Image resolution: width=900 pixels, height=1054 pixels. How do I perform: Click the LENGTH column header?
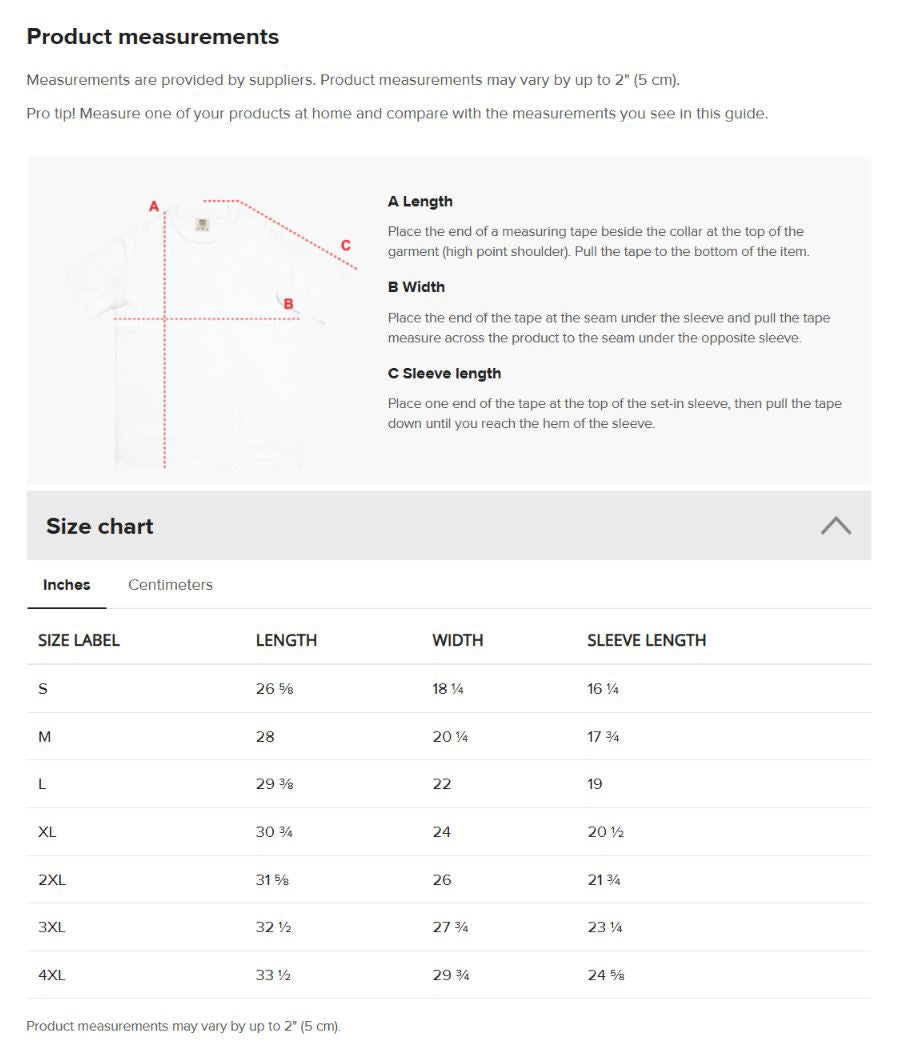286,641
